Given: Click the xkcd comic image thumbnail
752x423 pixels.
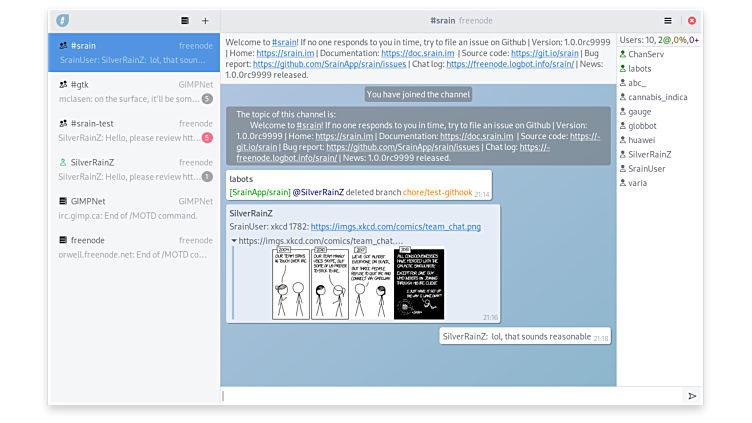Looking at the screenshot, I should coord(358,284).
